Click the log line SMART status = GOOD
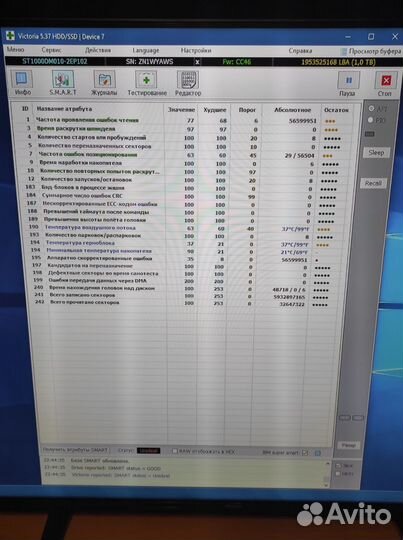 point(116,468)
